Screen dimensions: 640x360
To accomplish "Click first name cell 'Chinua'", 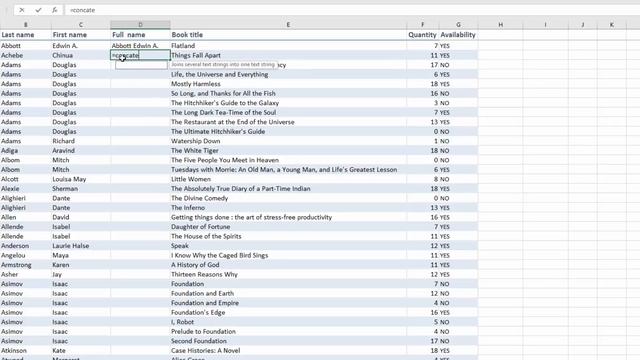I will [x=81, y=55].
